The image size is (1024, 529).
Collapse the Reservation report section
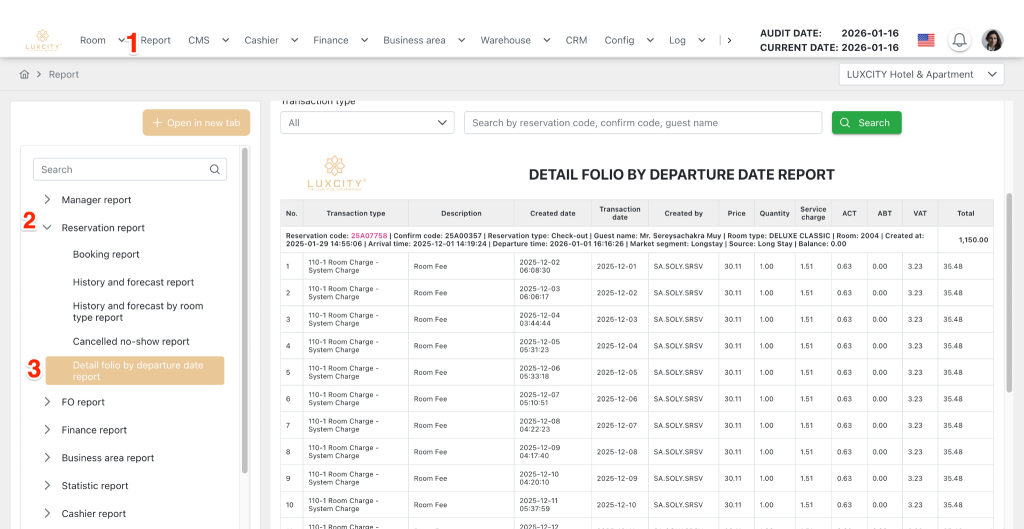47,228
